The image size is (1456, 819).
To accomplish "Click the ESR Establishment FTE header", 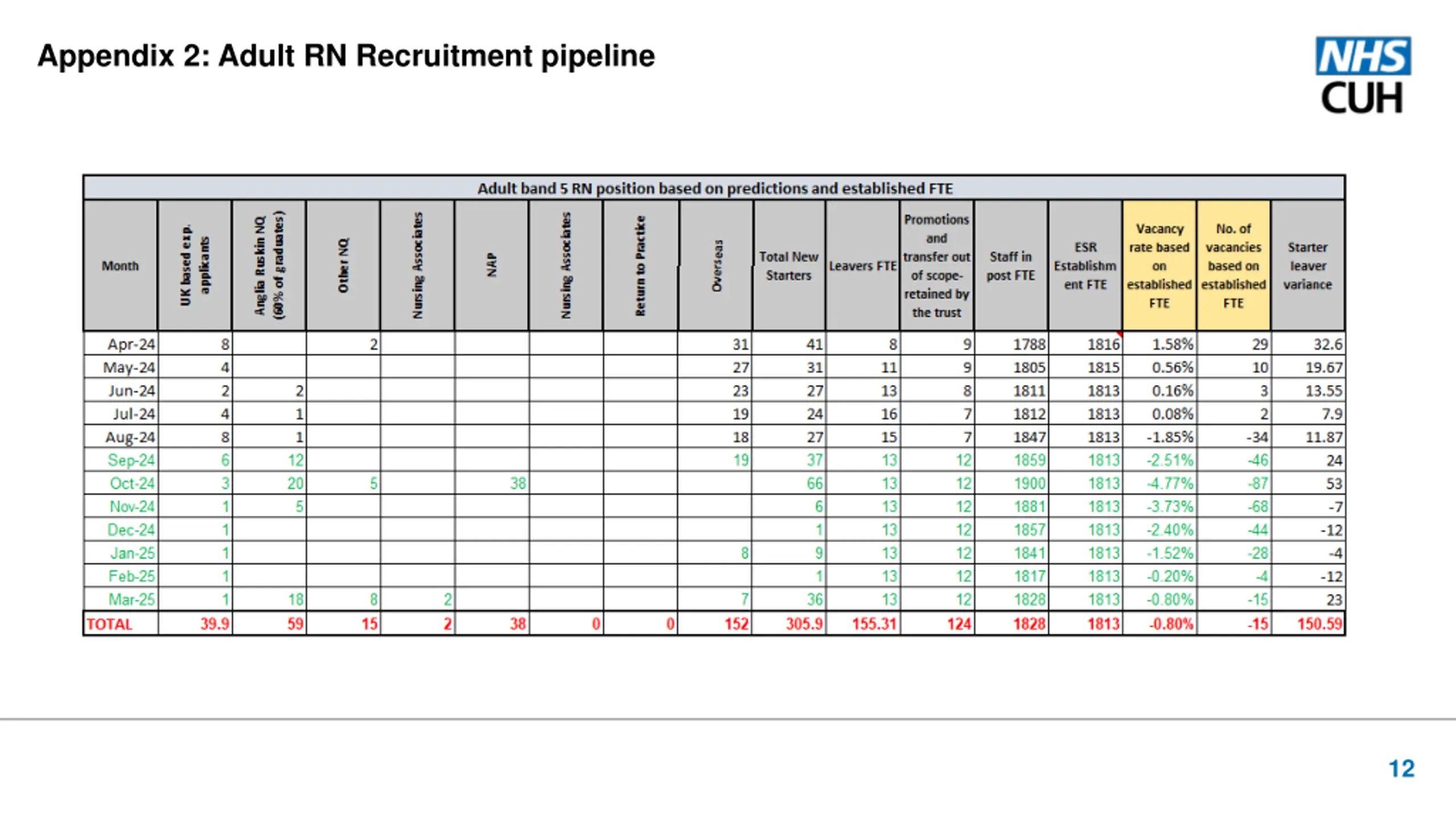I will (x=1085, y=266).
